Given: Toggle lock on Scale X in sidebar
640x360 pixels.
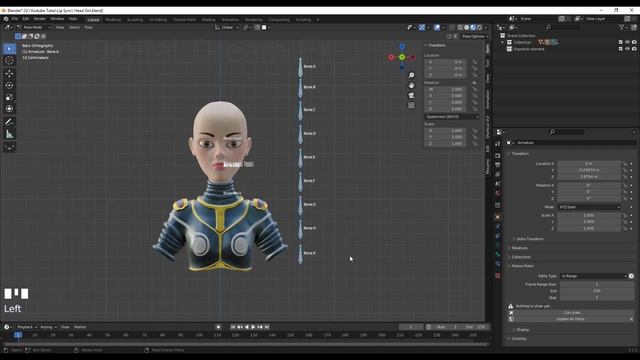Looking at the screenshot, I should coord(475,131).
